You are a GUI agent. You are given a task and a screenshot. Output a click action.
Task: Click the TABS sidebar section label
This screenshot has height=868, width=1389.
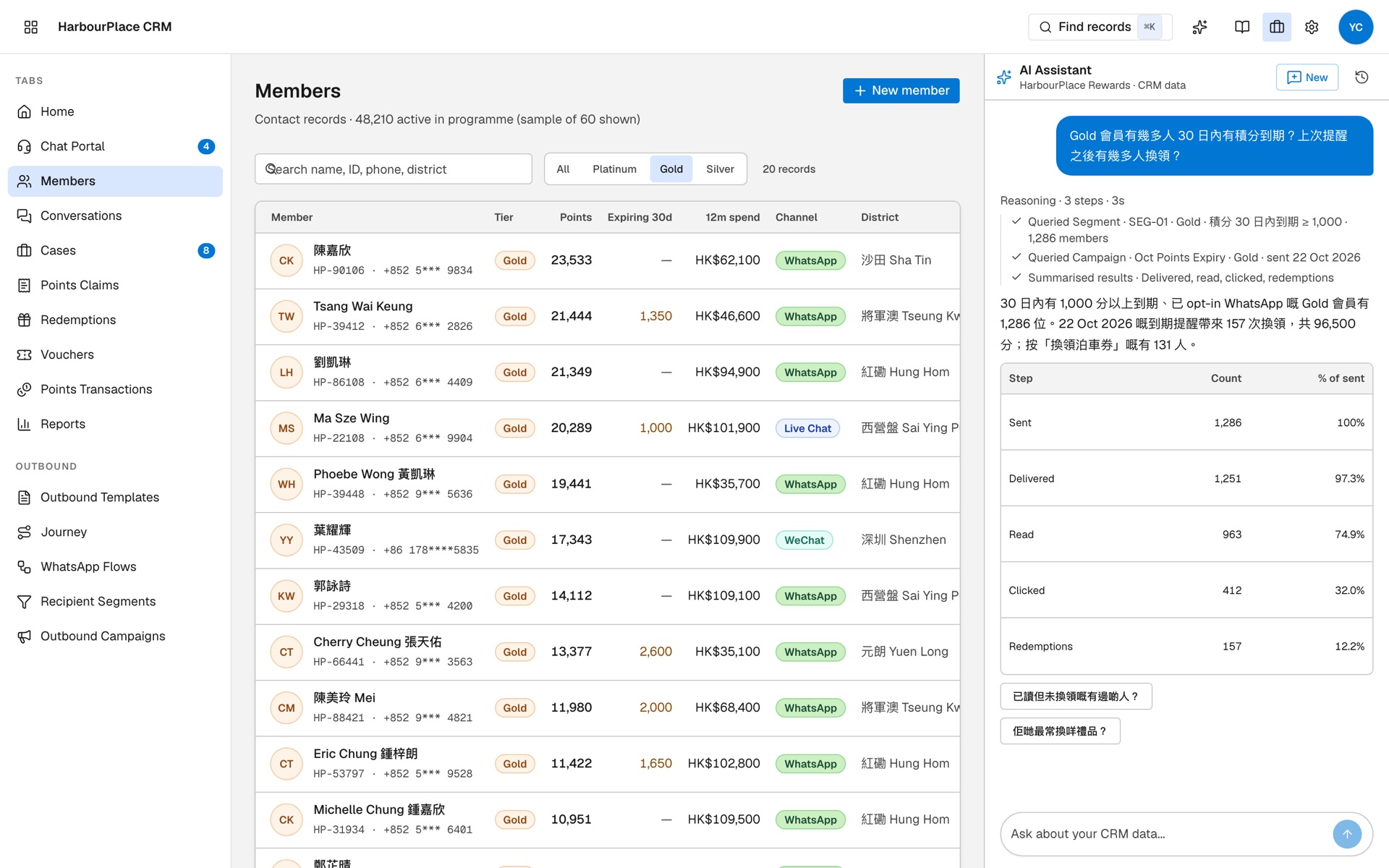coord(29,80)
